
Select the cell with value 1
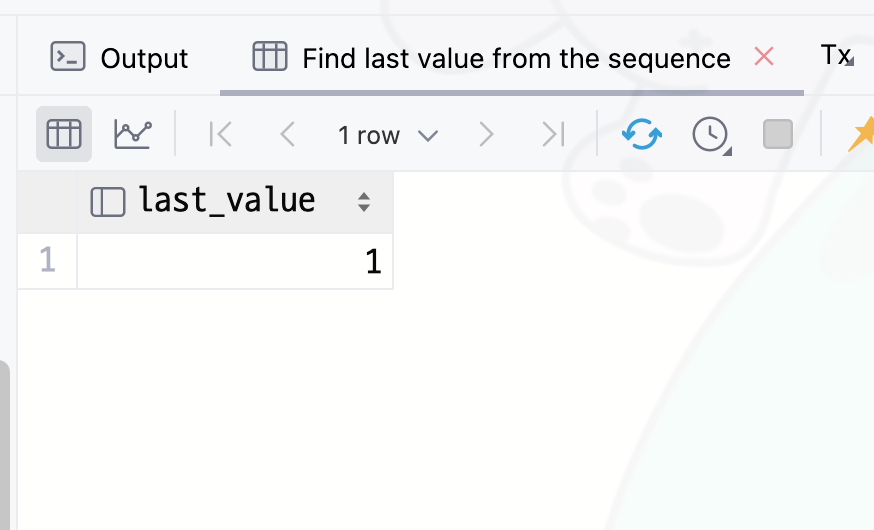click(x=235, y=261)
